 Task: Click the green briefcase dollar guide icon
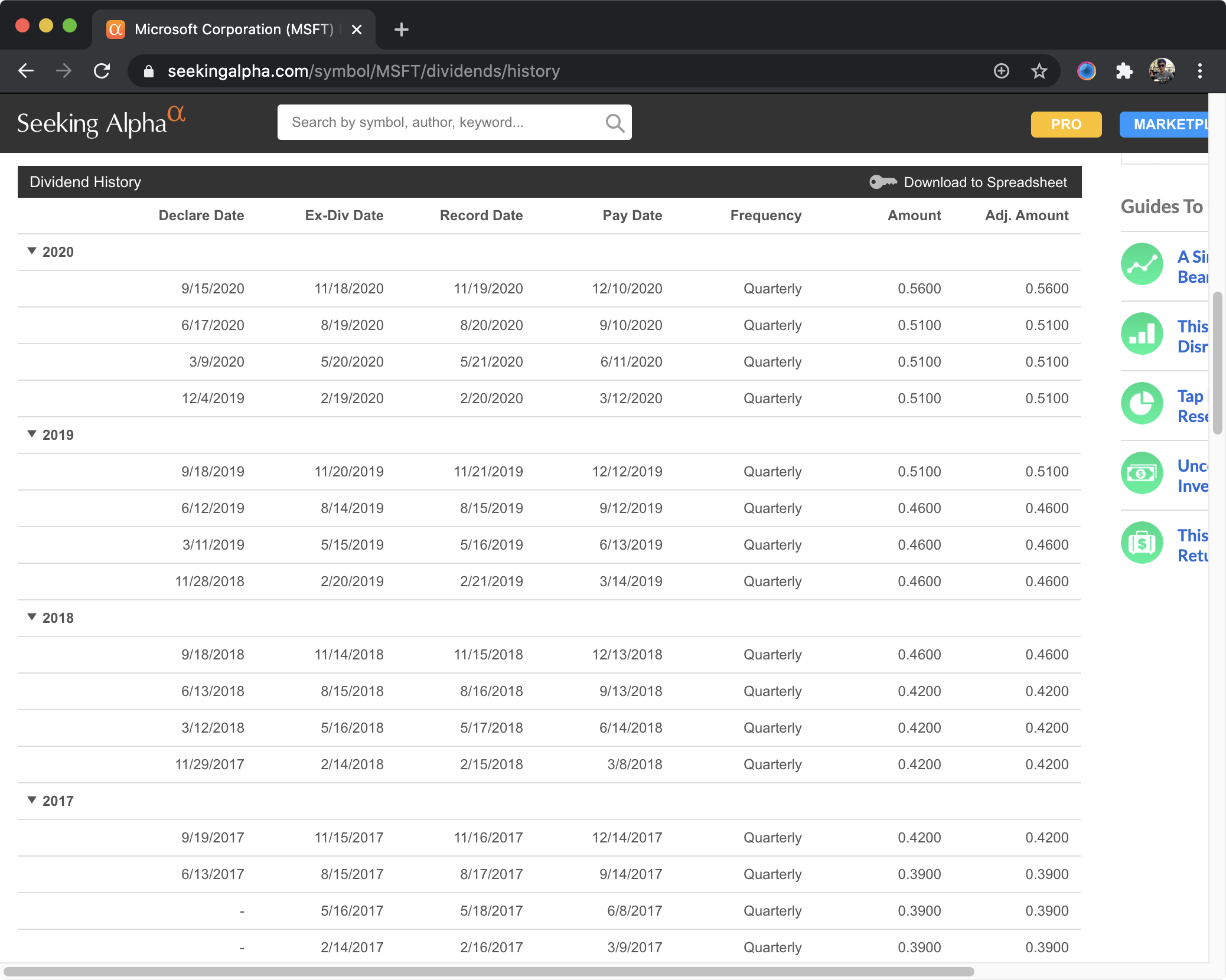pos(1142,543)
